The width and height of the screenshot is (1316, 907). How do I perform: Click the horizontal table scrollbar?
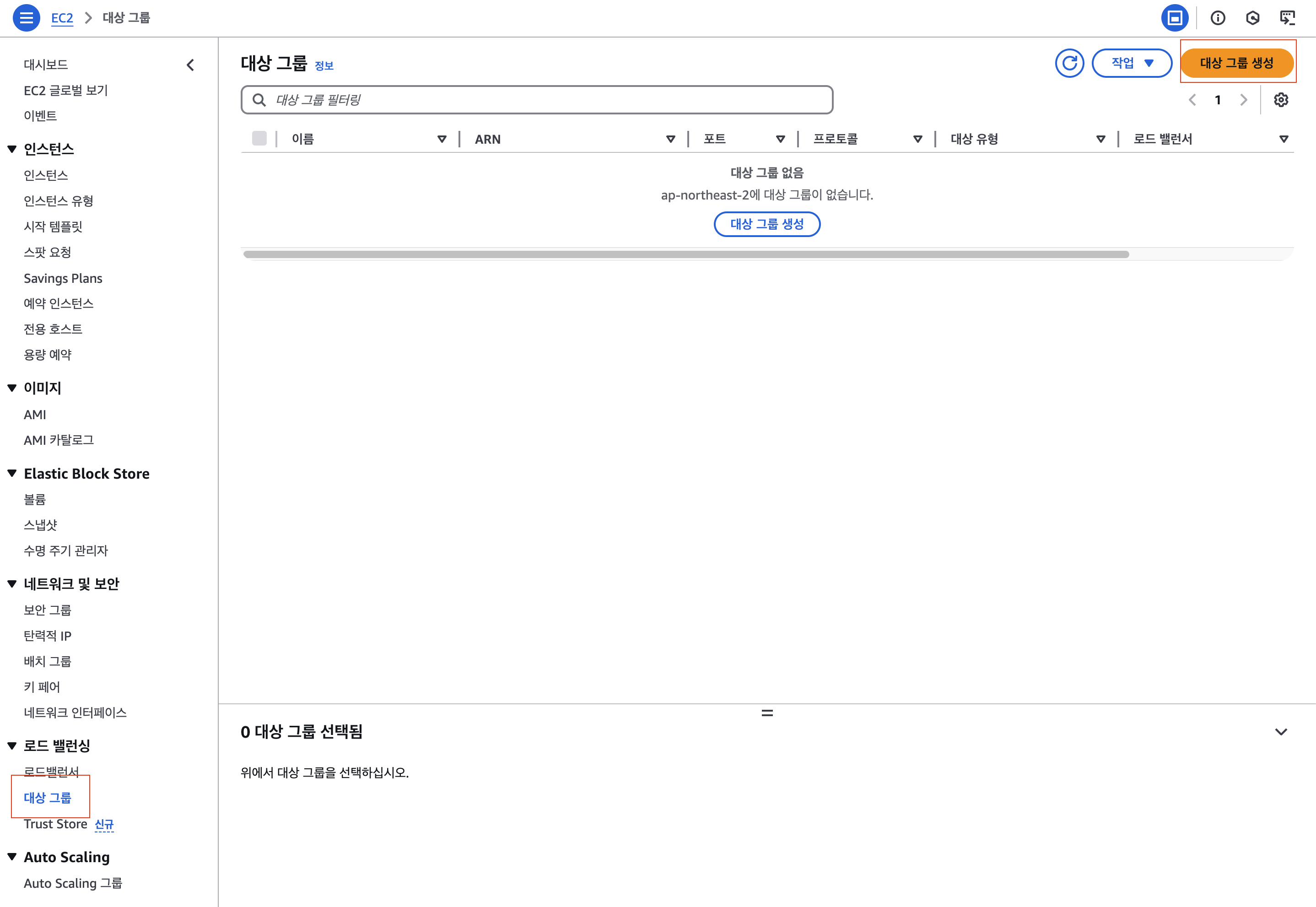click(685, 254)
